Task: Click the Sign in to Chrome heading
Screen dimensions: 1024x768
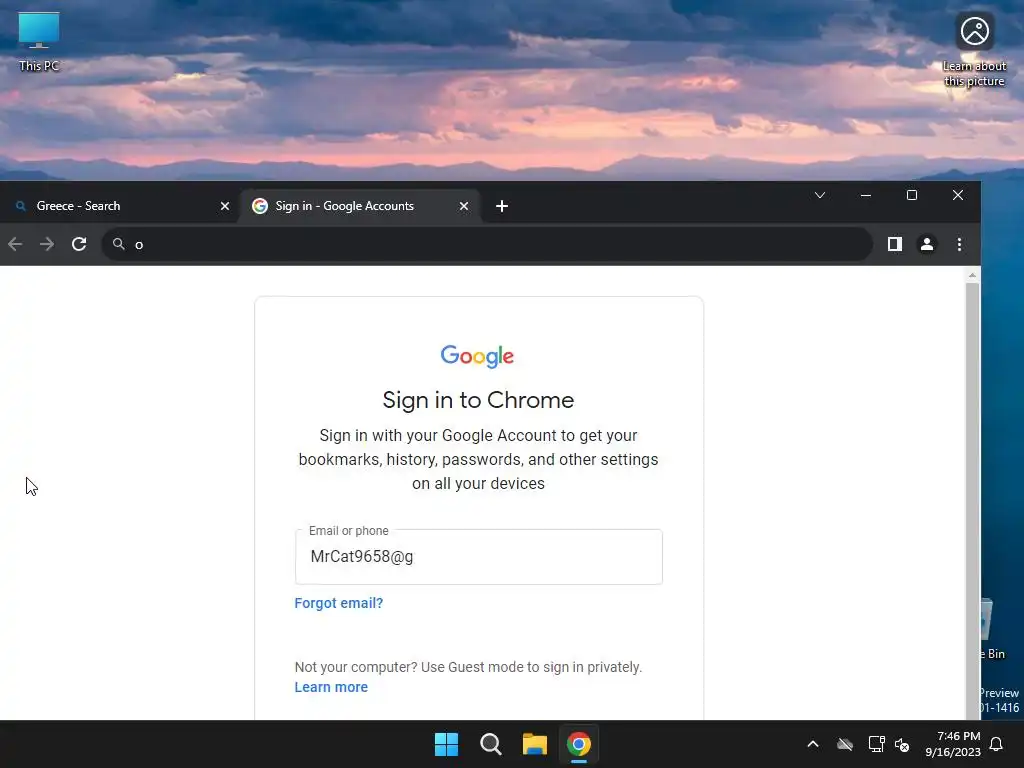Action: point(478,400)
